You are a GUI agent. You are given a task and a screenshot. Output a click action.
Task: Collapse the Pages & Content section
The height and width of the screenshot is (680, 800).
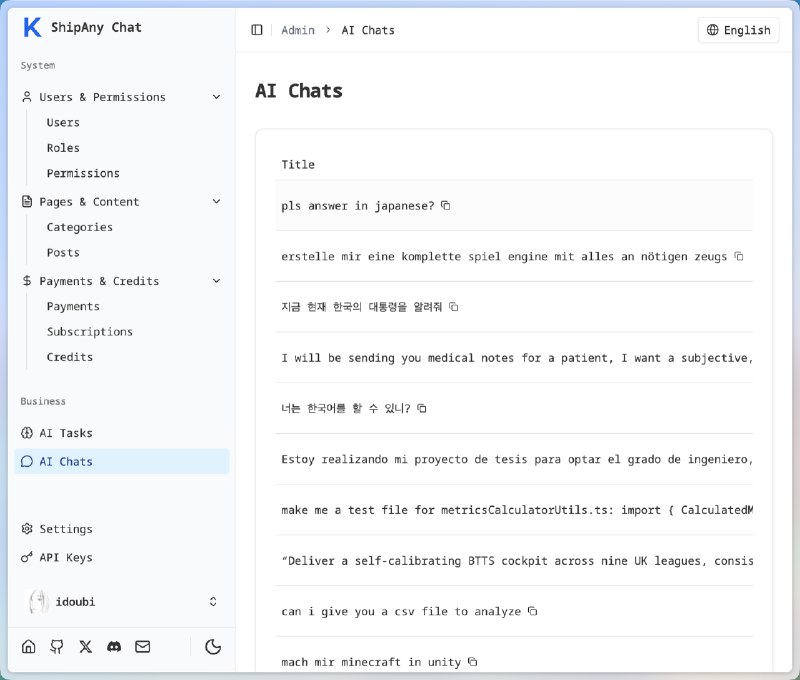coord(217,202)
